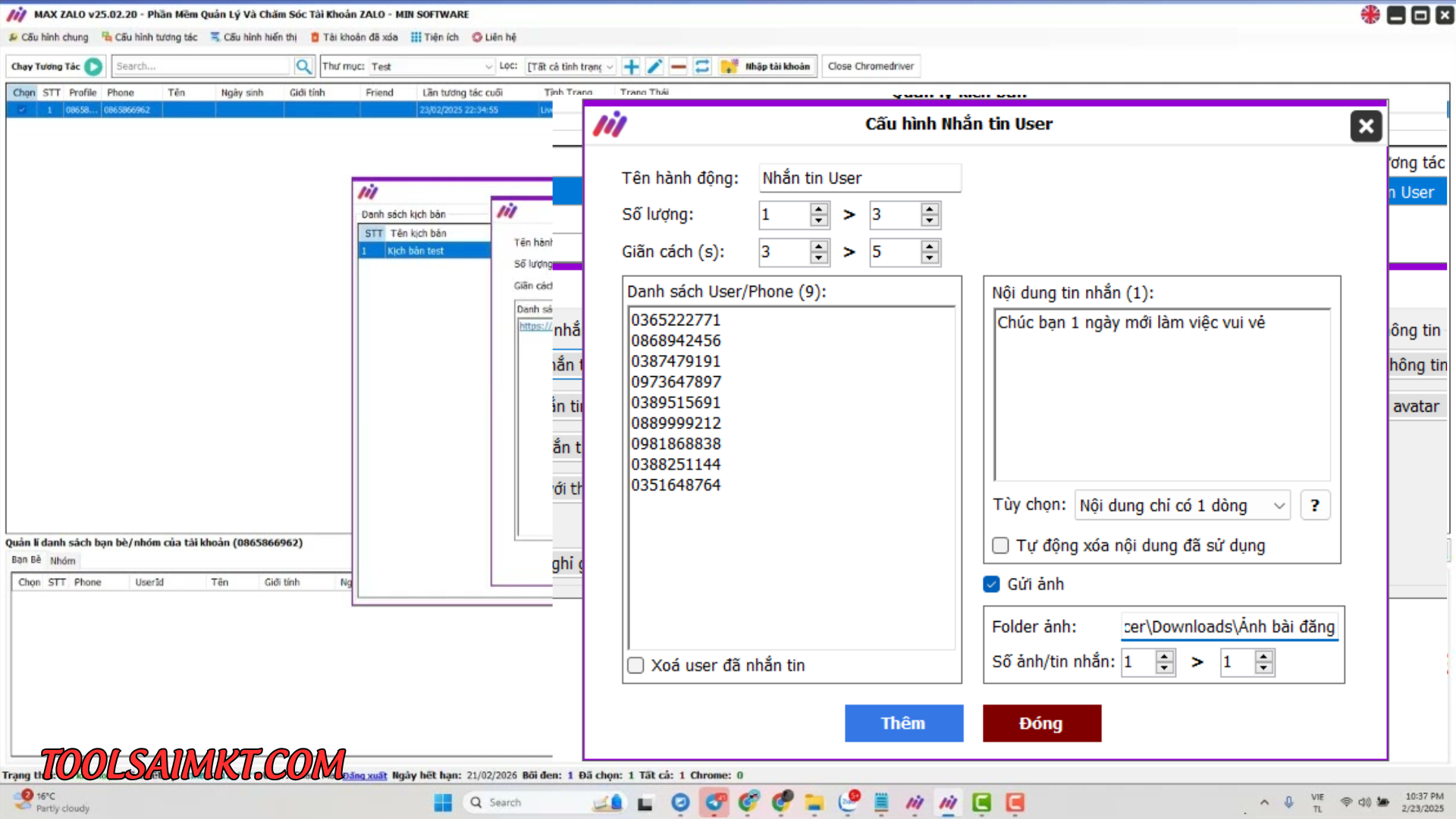Enable Xoá user đã nhắn tin checkbox

[635, 665]
